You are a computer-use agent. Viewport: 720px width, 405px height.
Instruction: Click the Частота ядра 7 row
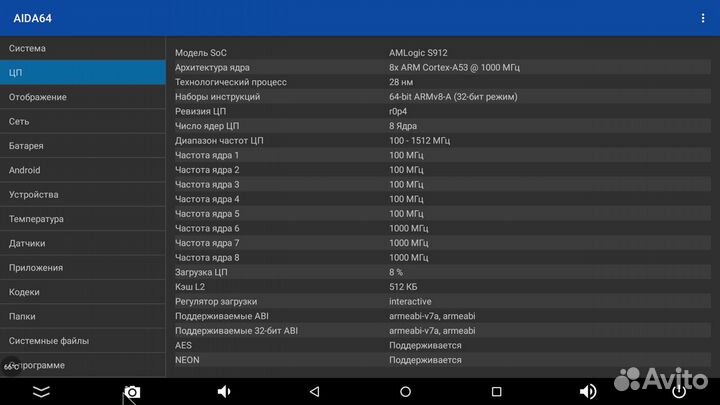click(442, 243)
